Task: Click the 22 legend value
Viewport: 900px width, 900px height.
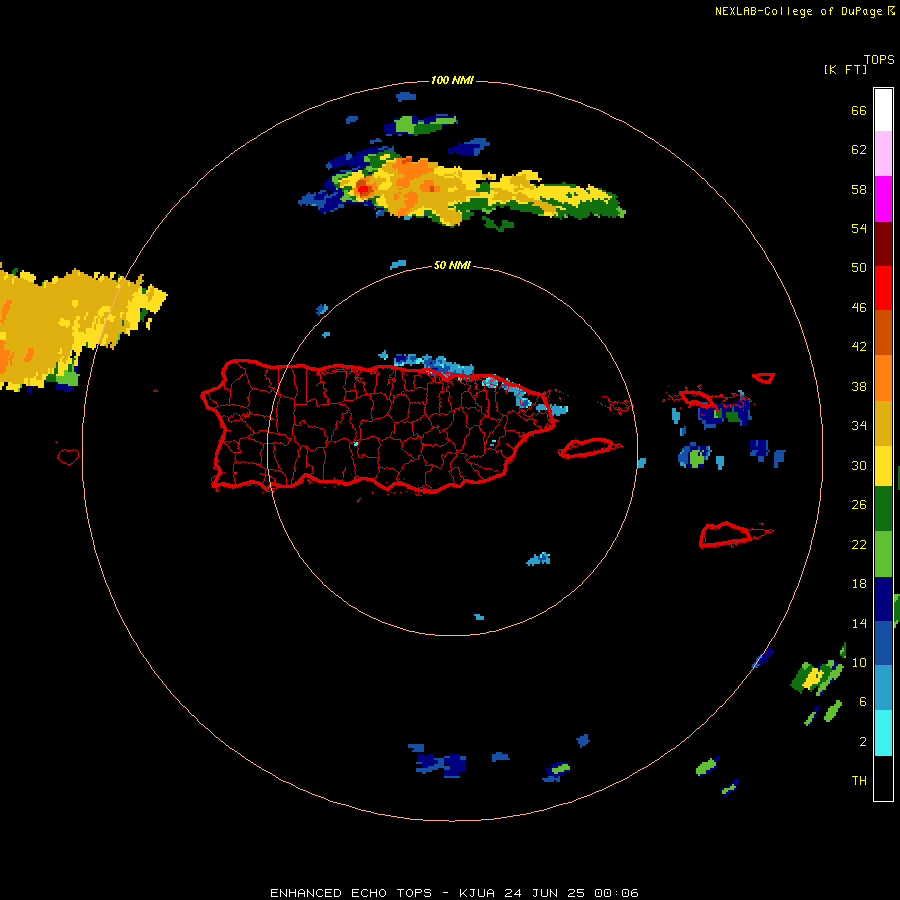Action: (x=859, y=544)
